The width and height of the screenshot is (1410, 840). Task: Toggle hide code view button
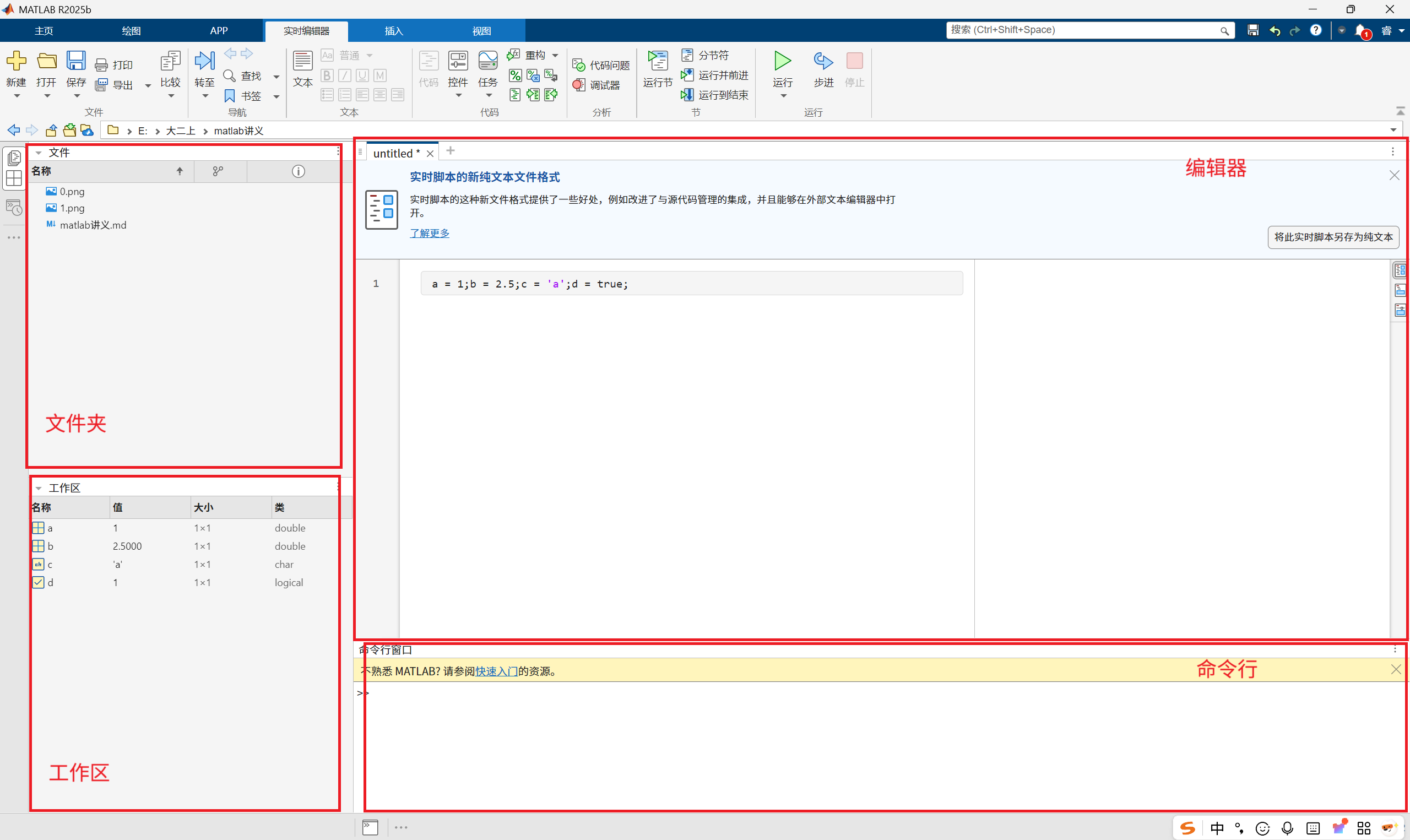1400,310
